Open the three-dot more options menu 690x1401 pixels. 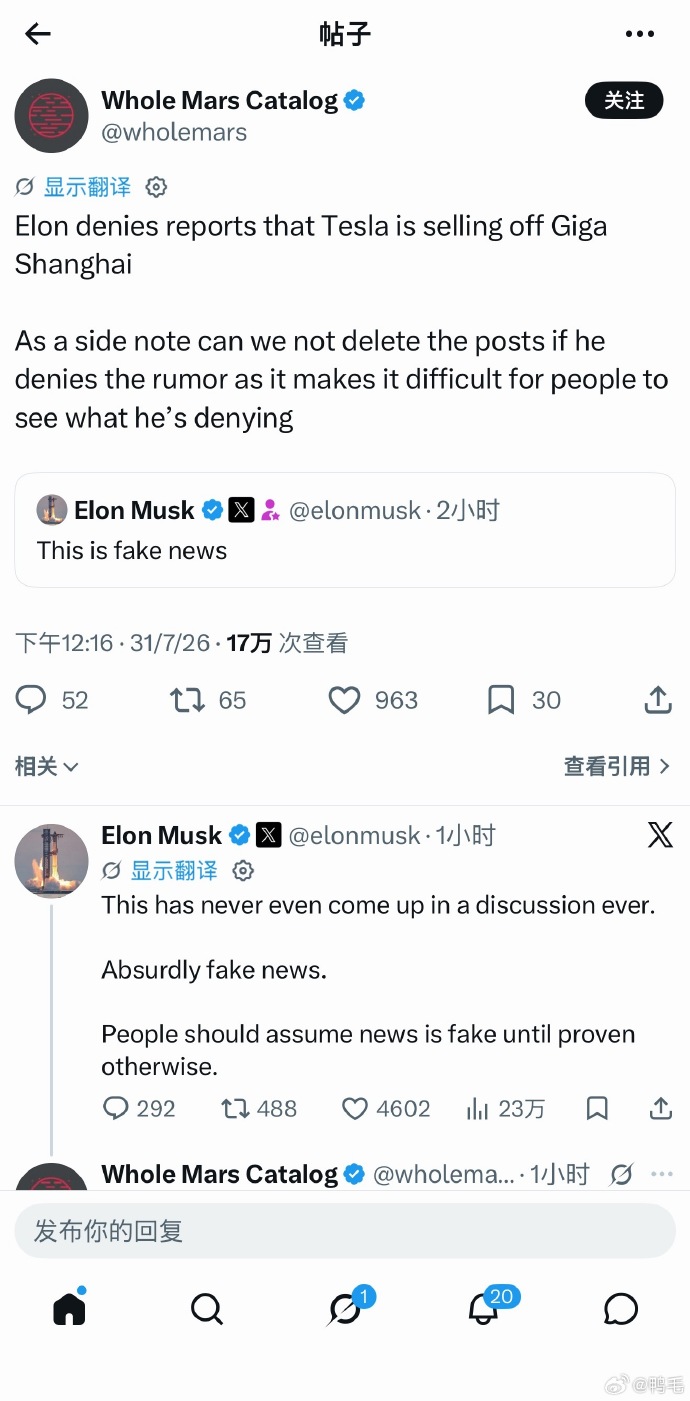[640, 34]
